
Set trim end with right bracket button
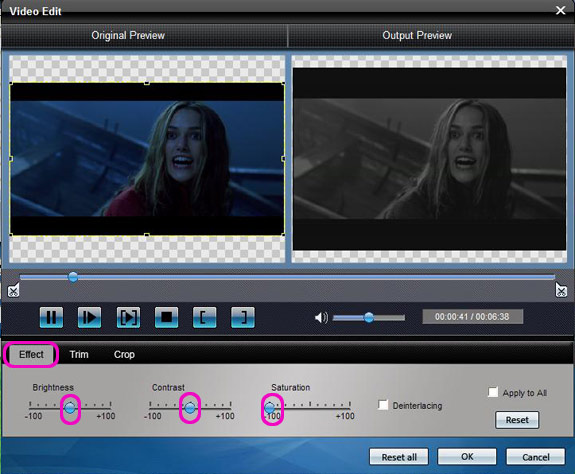(x=243, y=317)
